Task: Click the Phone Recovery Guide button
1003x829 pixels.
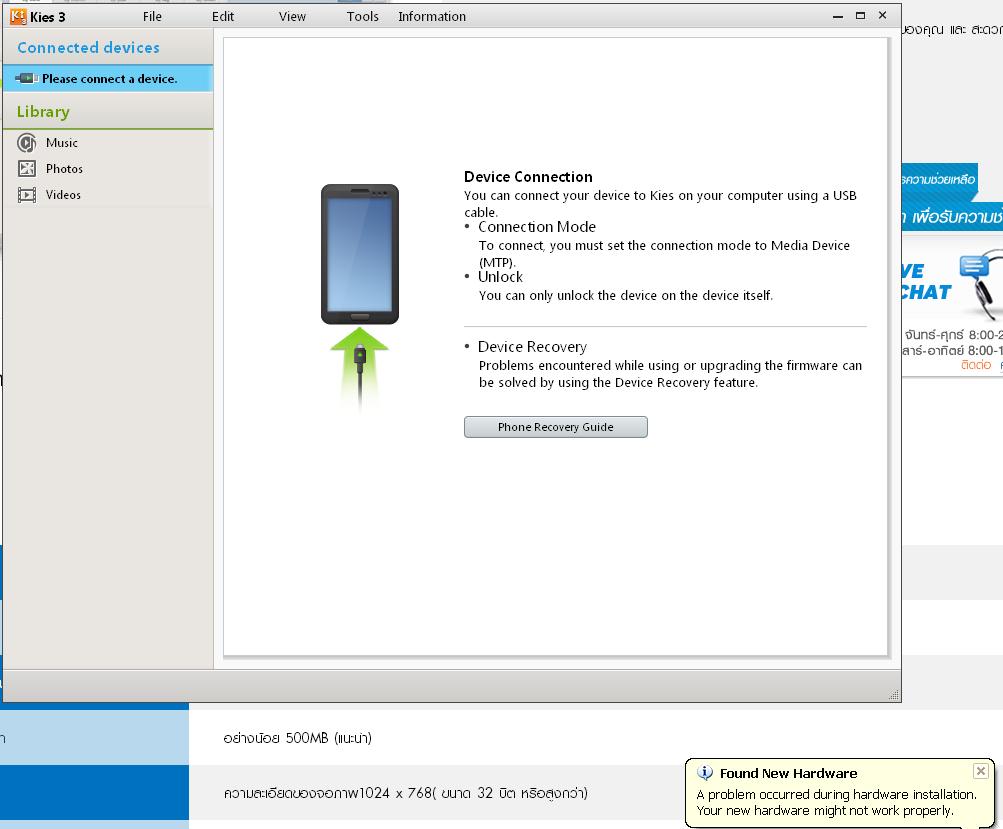Action: 555,427
